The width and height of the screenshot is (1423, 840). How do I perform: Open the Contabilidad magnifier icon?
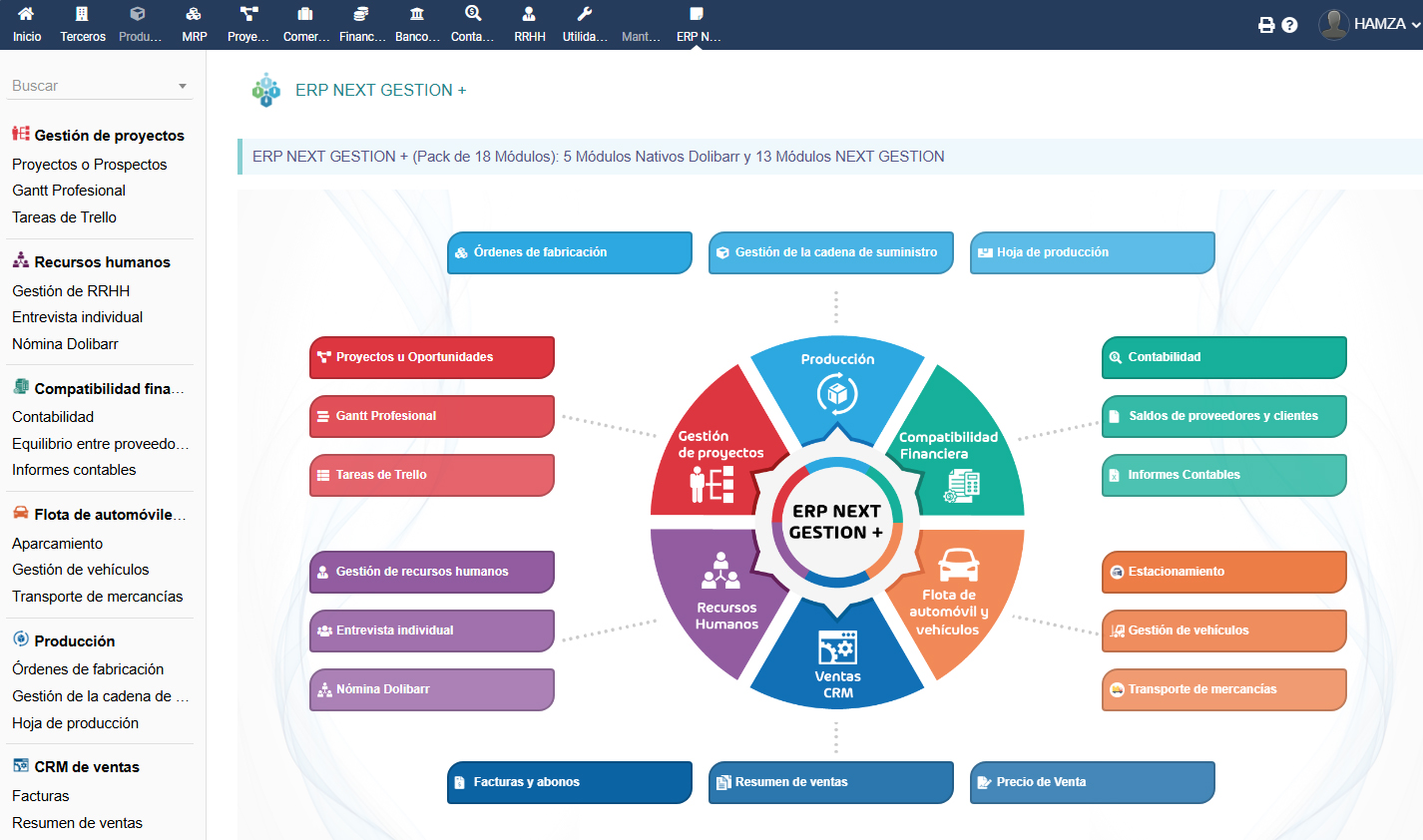[473, 14]
